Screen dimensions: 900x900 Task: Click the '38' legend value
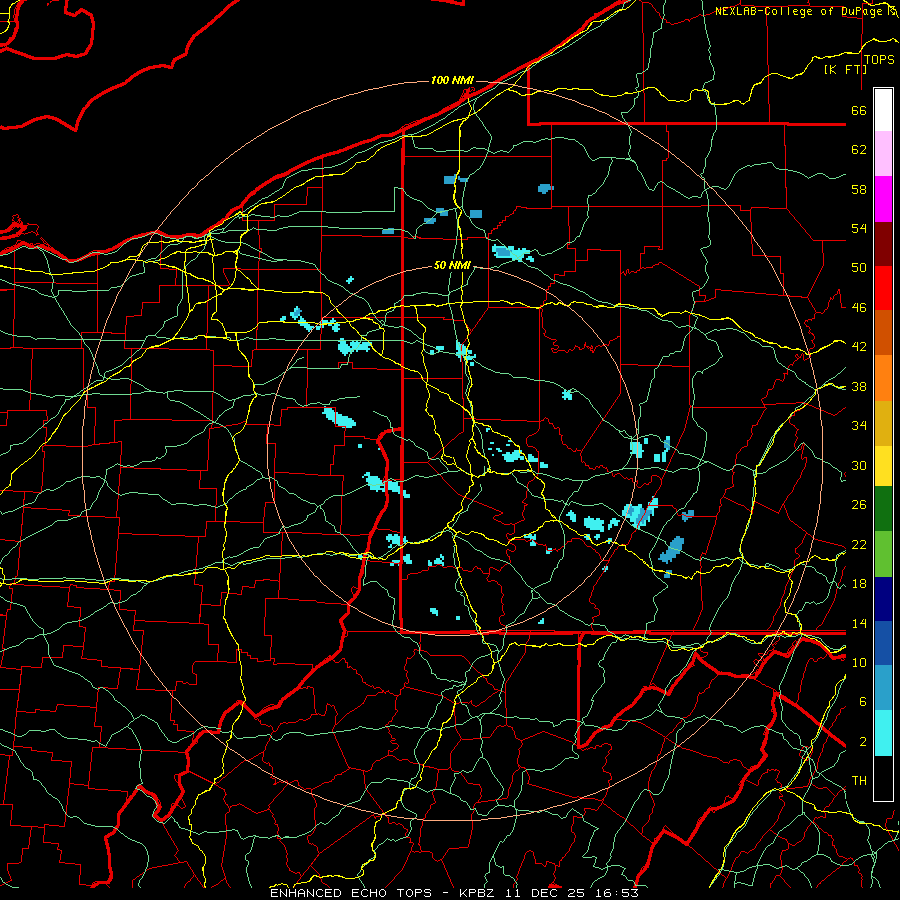(x=859, y=386)
